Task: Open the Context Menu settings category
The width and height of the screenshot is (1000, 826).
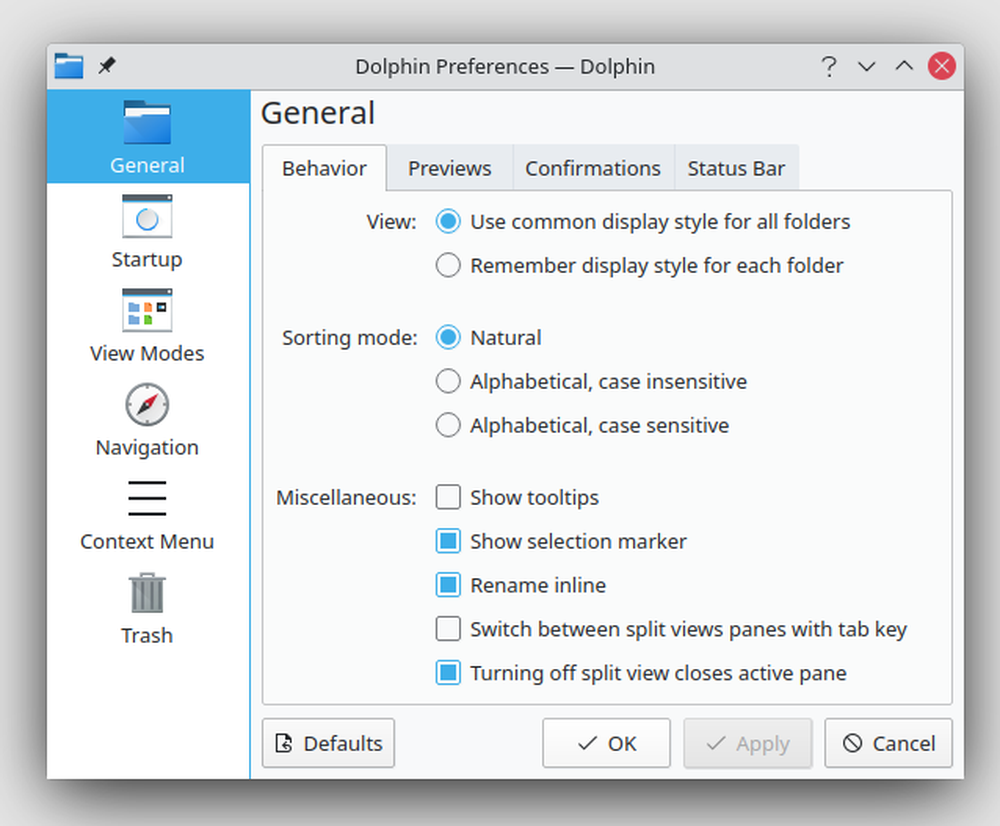Action: pos(147,513)
